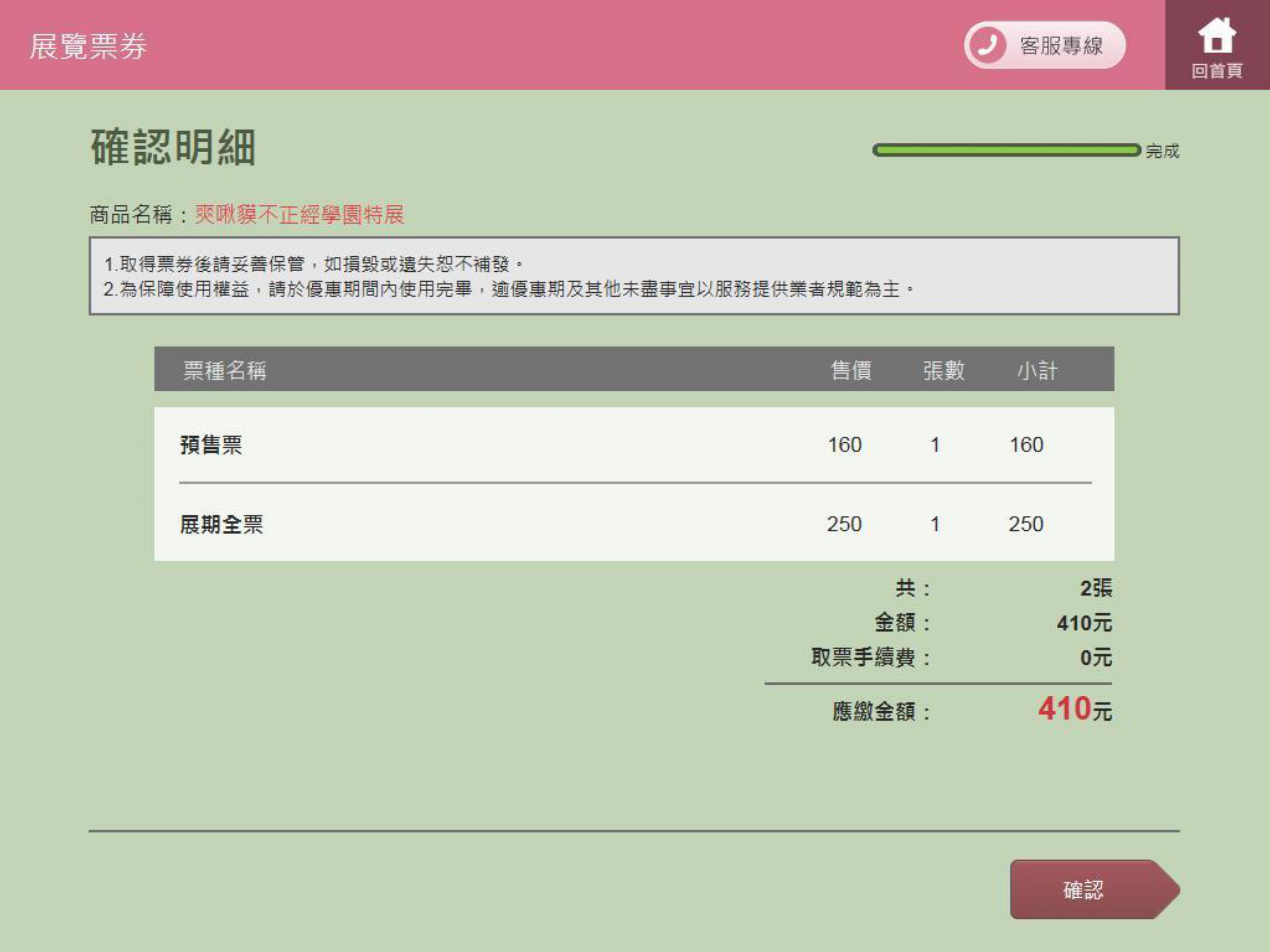Click the green progress bar
Viewport: 1270px width, 952px height.
1006,150
